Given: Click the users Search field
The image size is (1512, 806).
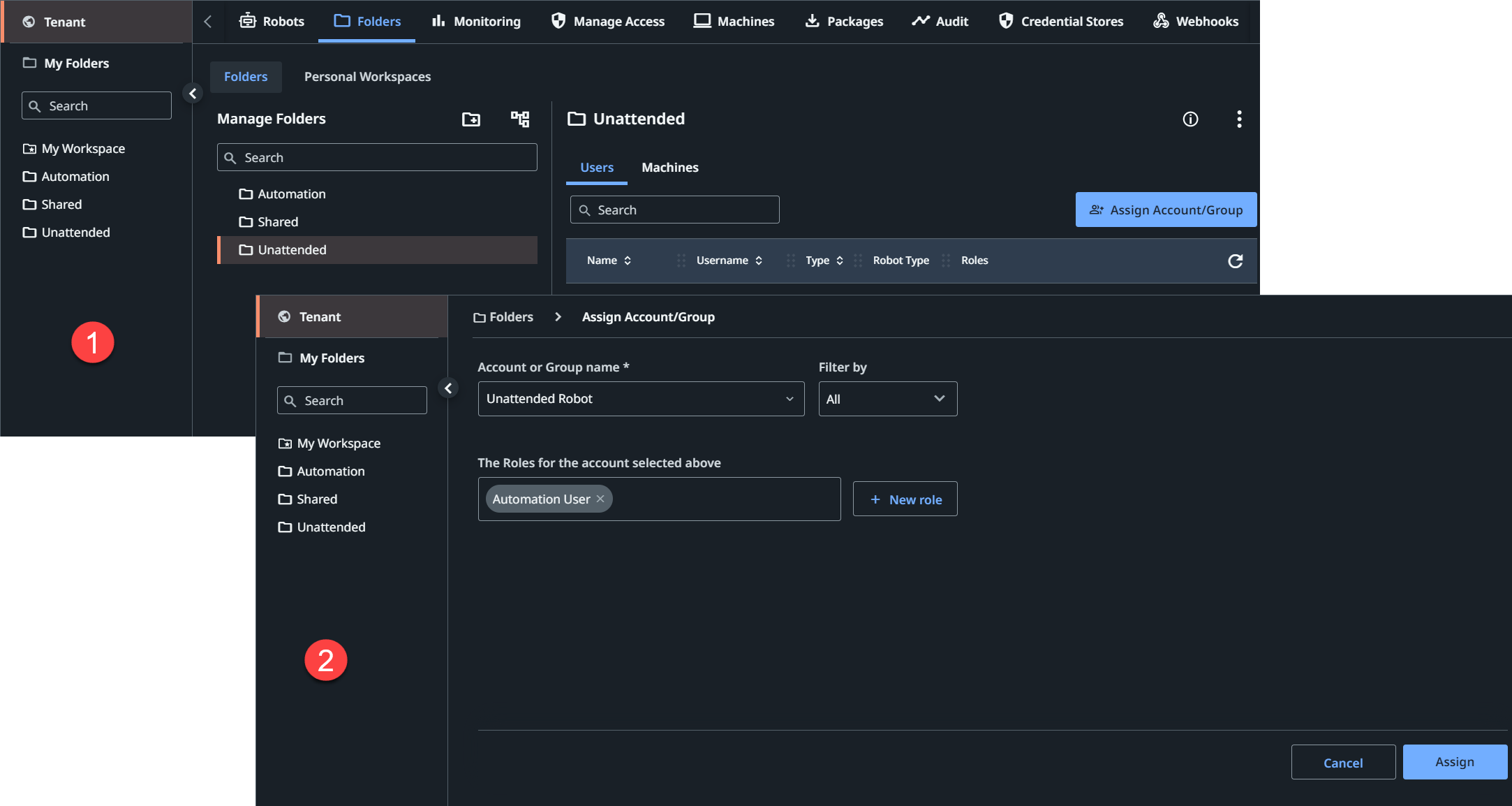Looking at the screenshot, I should pyautogui.click(x=674, y=210).
